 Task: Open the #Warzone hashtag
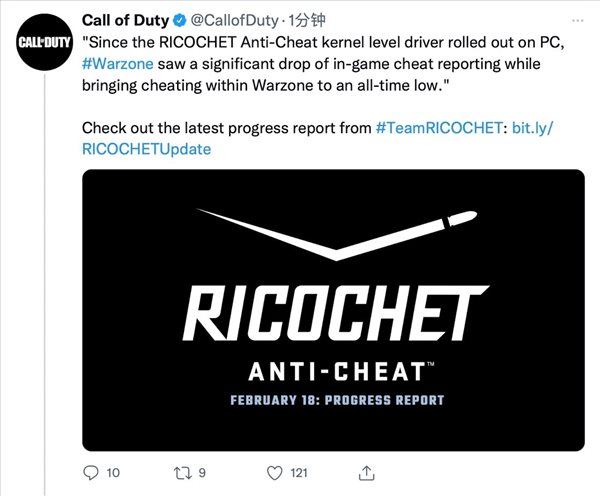(117, 64)
